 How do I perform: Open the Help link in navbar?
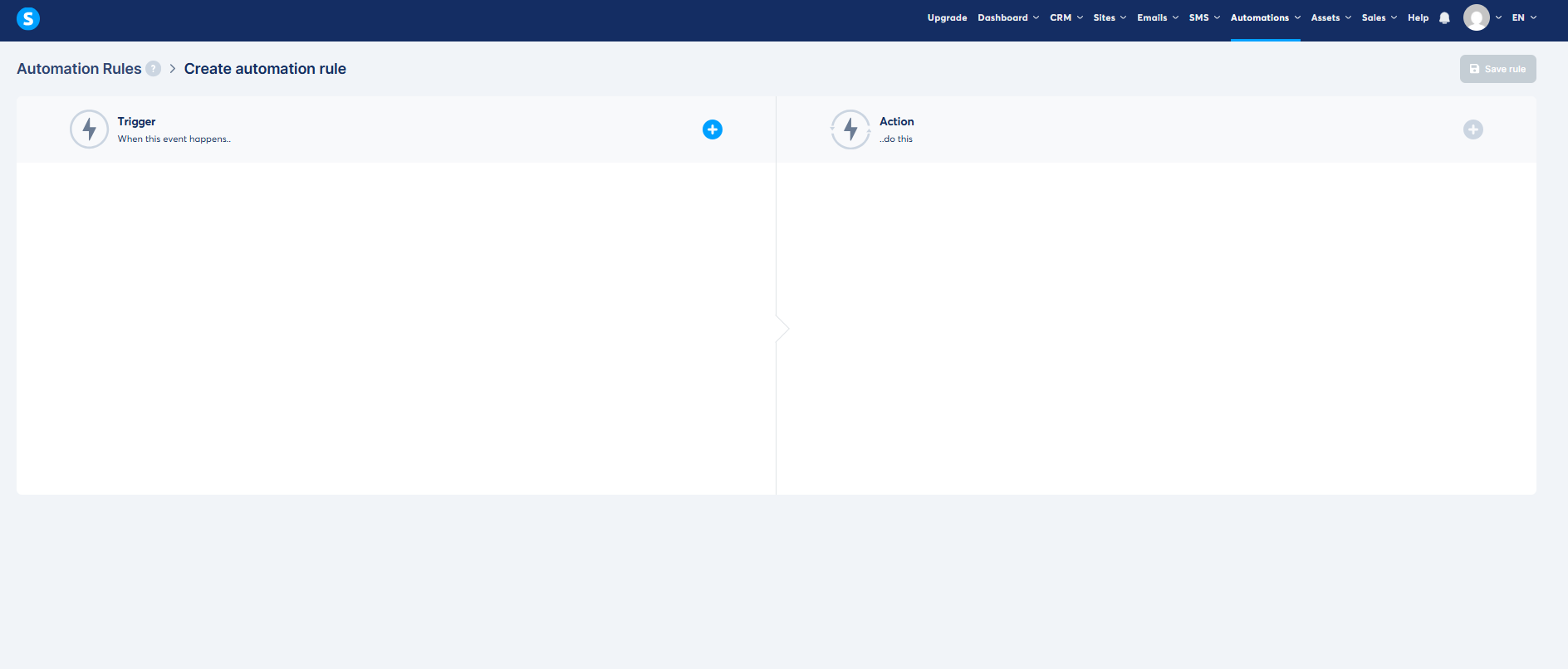[x=1418, y=17]
